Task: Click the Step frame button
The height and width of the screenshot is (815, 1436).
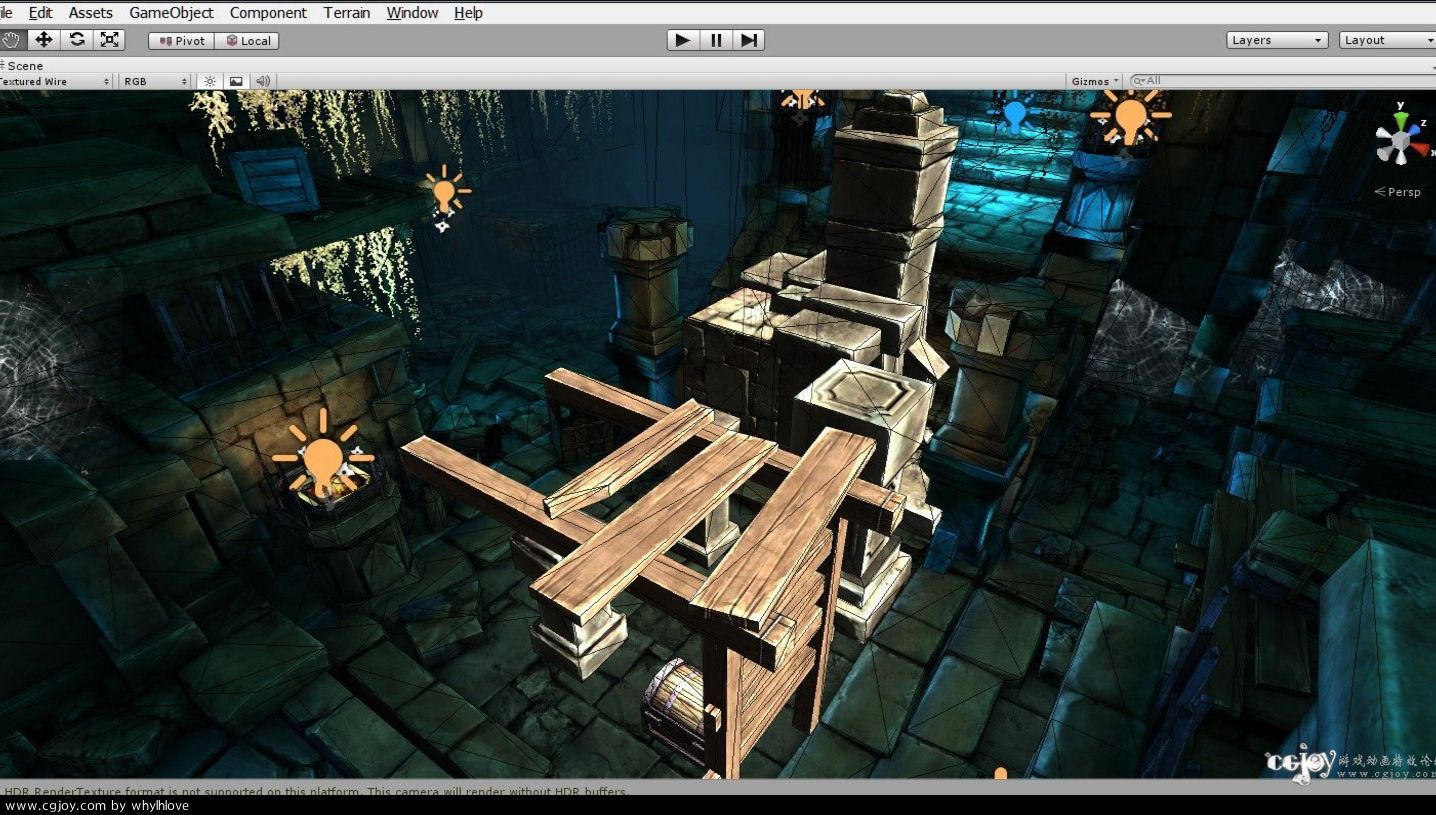Action: click(x=749, y=40)
